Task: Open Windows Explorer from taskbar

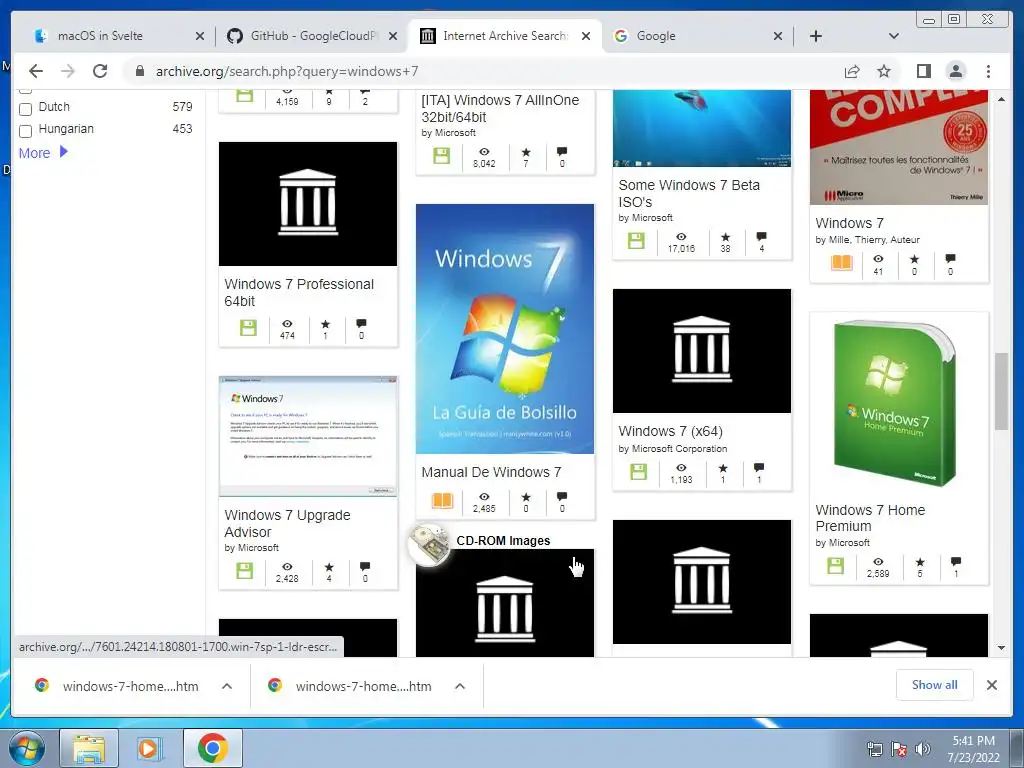Action: [89, 748]
